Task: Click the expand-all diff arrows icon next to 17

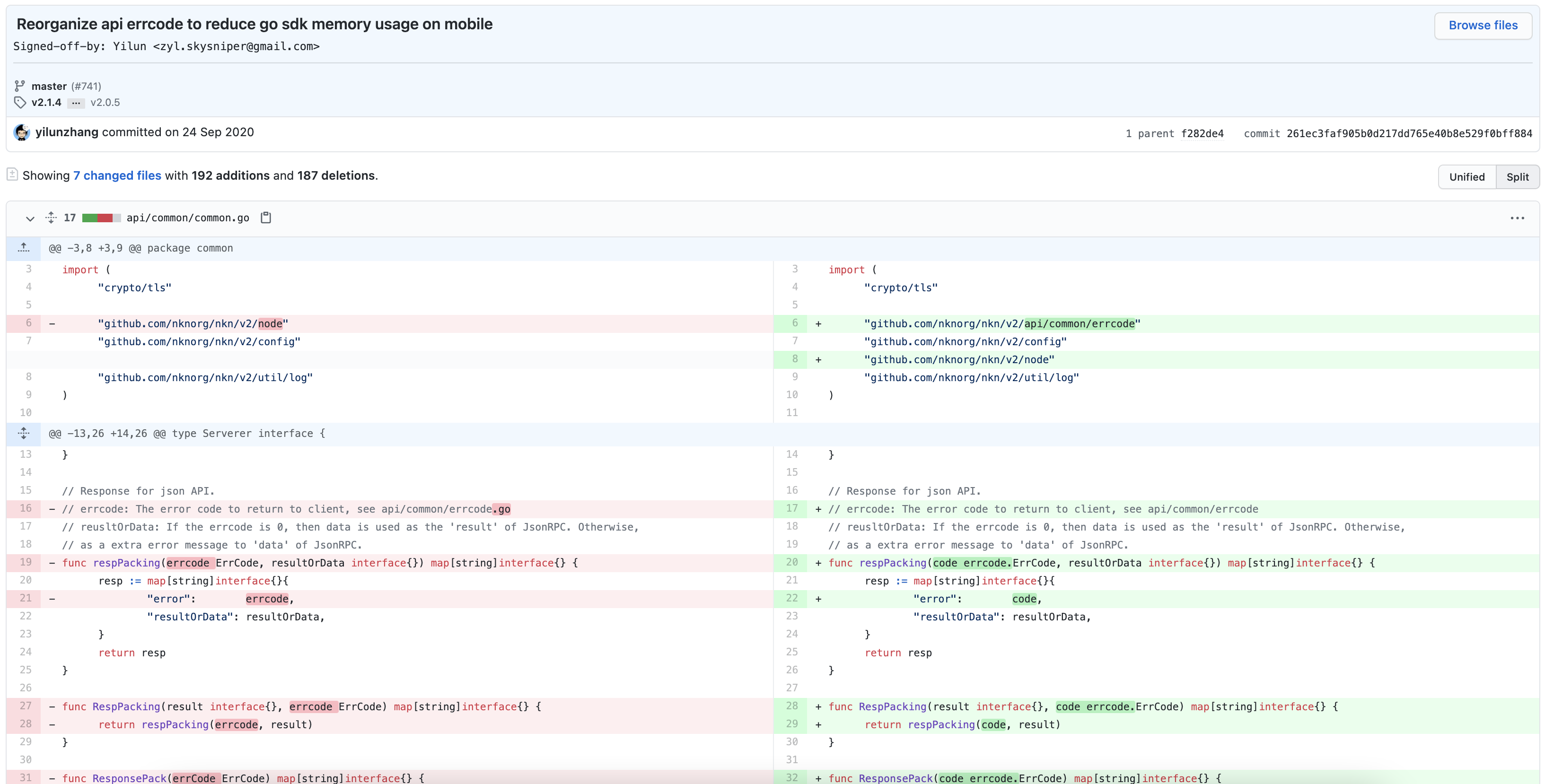Action: pyautogui.click(x=51, y=218)
